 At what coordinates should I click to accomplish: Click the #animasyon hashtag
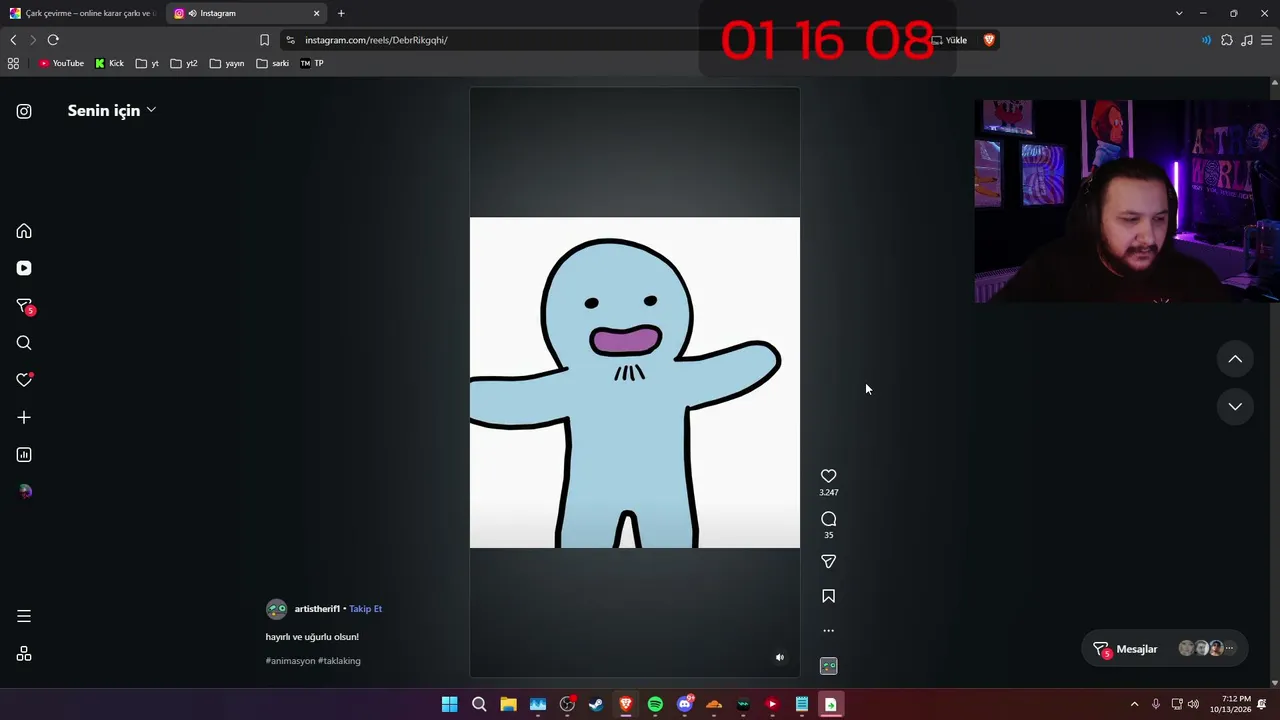pos(290,661)
